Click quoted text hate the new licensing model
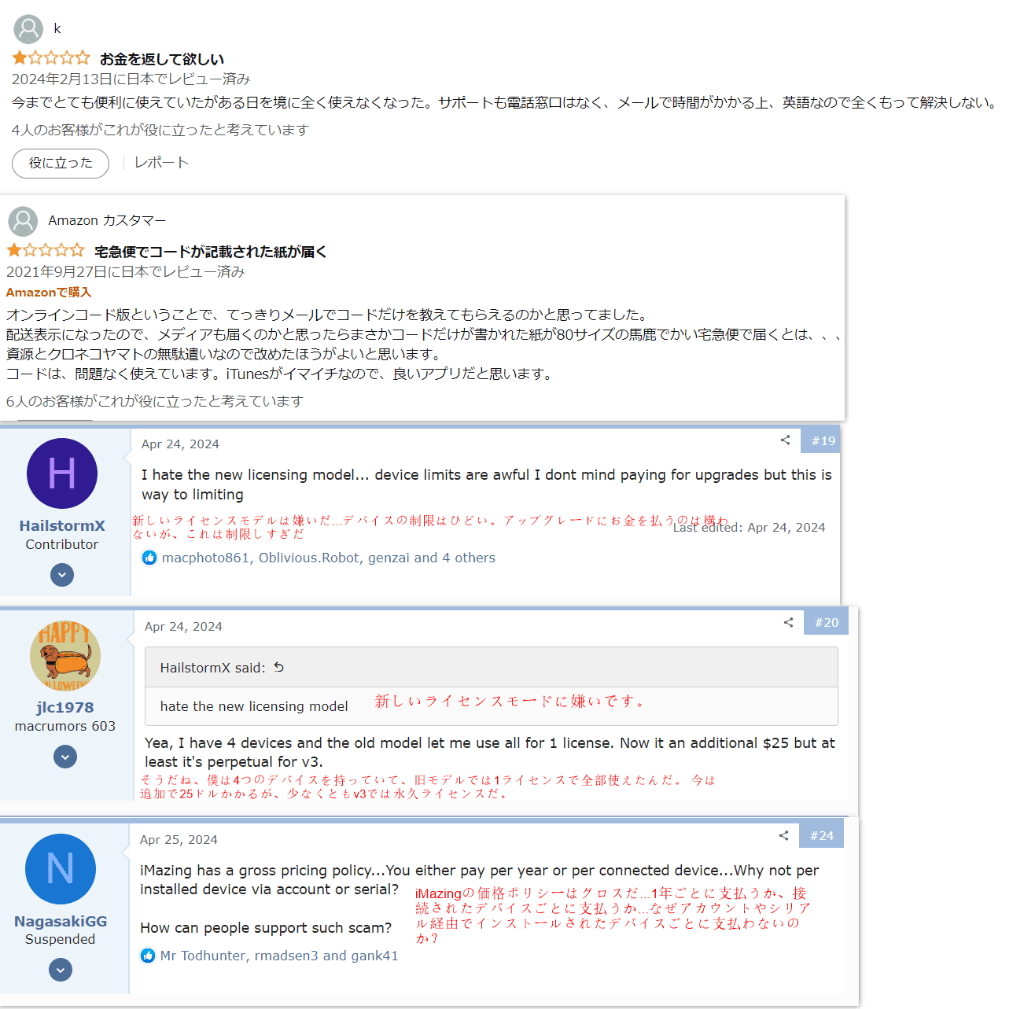The height and width of the screenshot is (1009, 1024). tap(254, 707)
